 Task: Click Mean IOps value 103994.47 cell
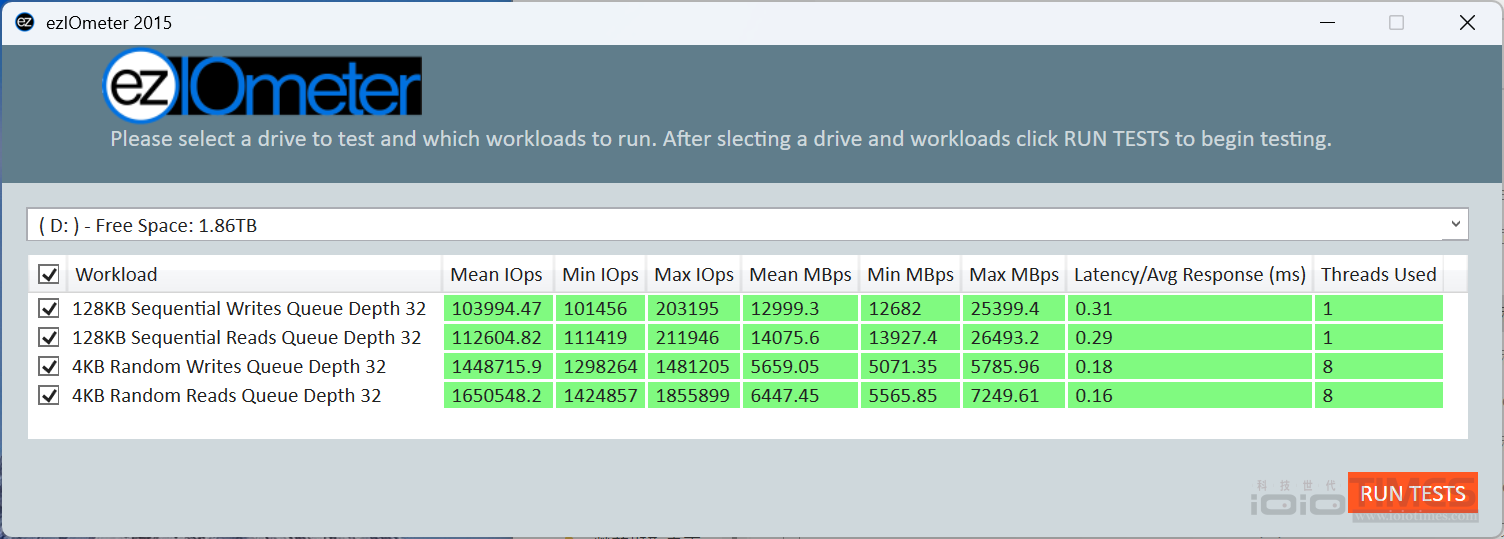pyautogui.click(x=497, y=309)
